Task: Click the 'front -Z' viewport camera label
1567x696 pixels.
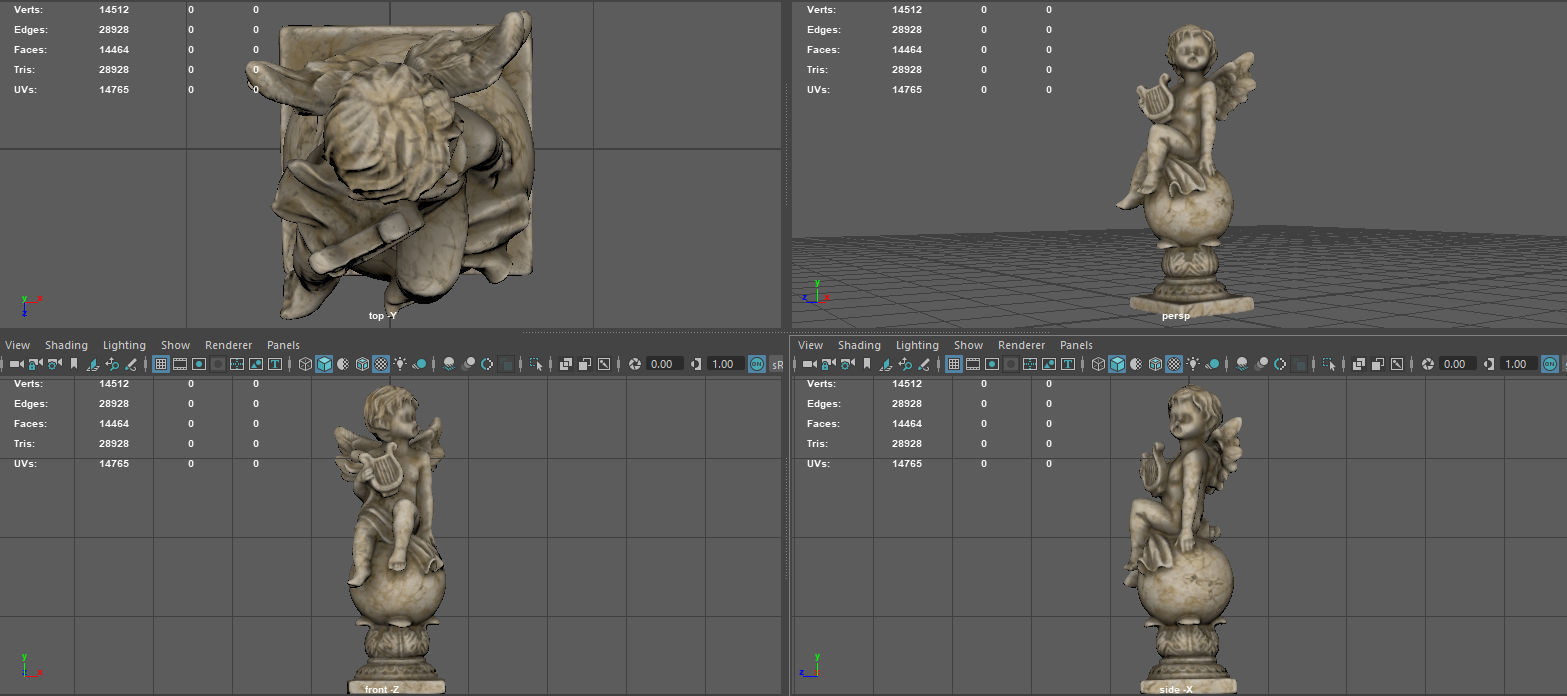Action: coord(381,689)
